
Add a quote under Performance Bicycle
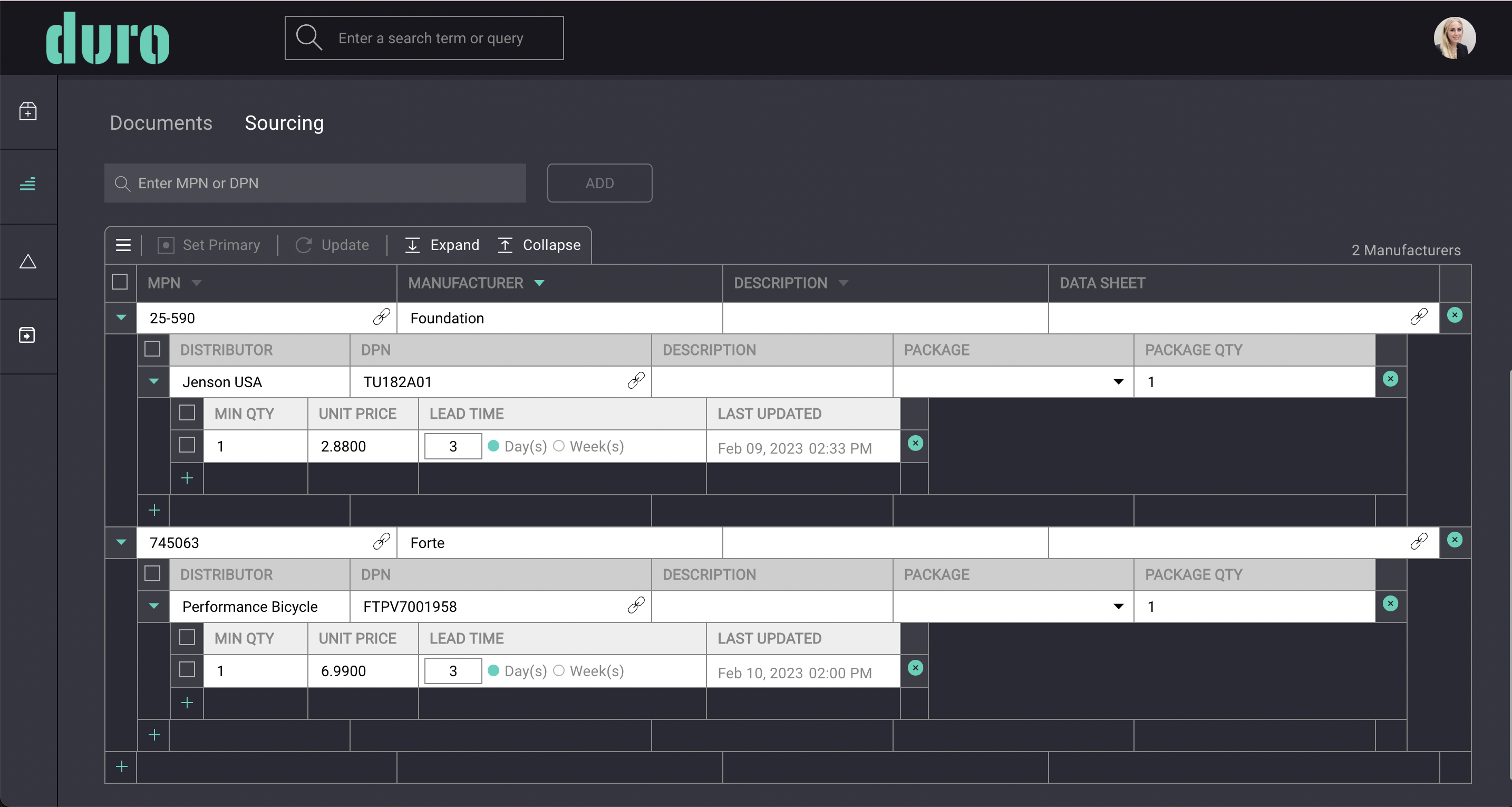point(187,703)
